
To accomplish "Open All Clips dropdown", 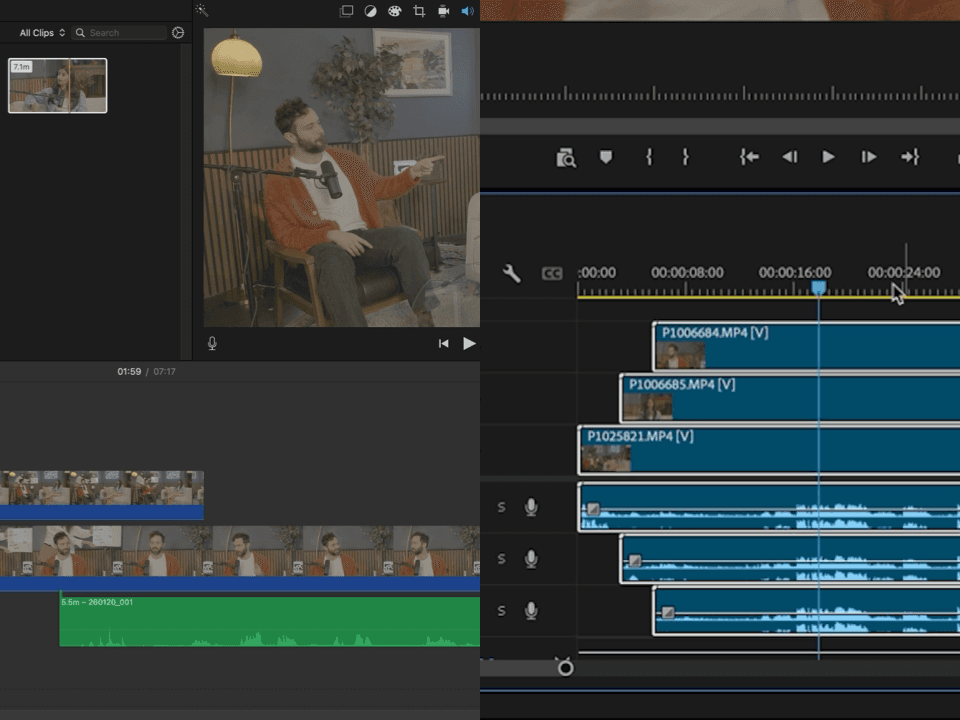I will point(42,32).
